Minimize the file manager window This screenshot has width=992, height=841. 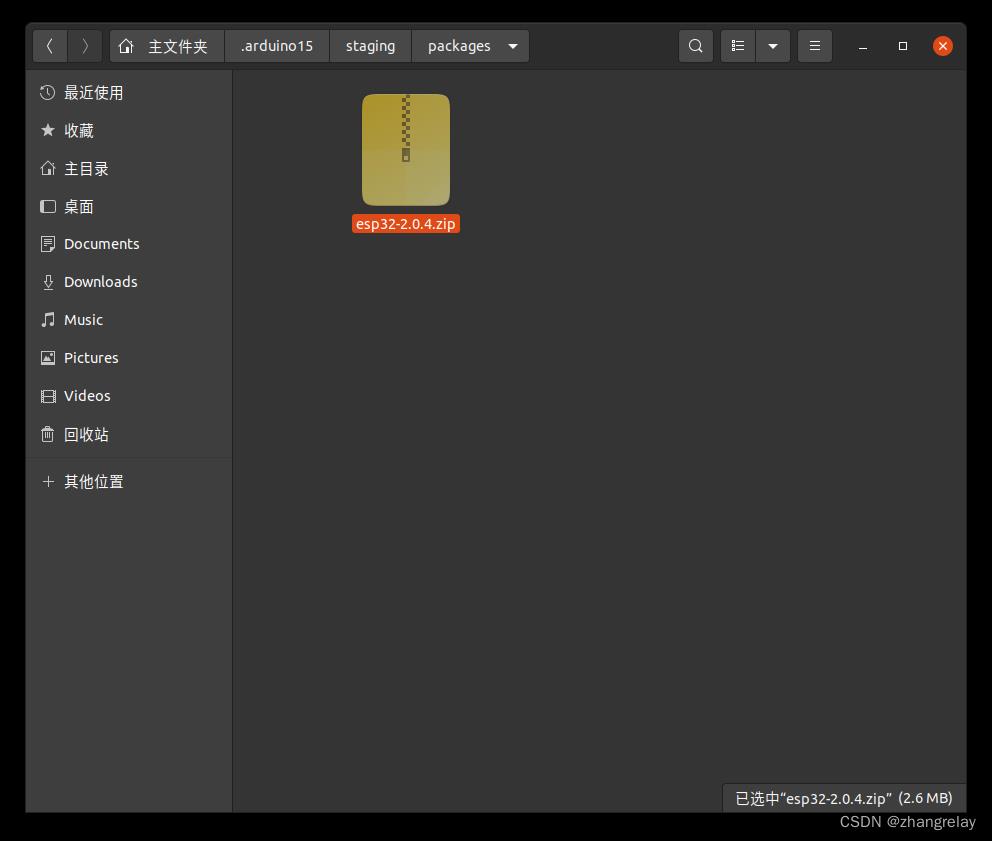862,46
